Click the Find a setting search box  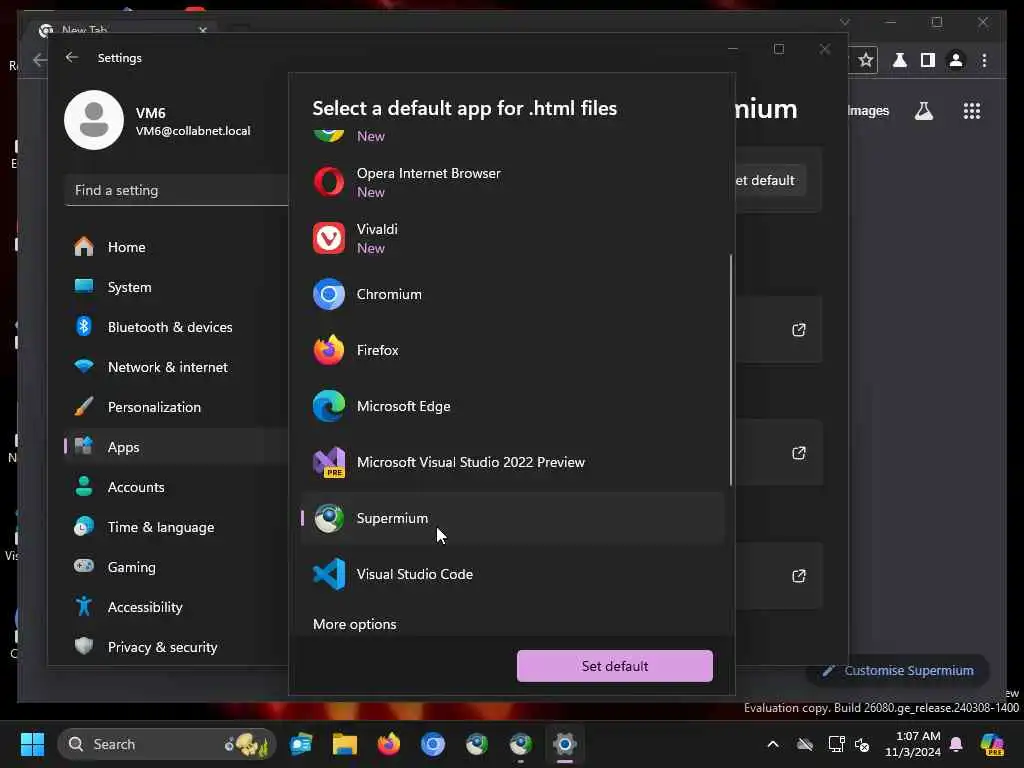(176, 190)
